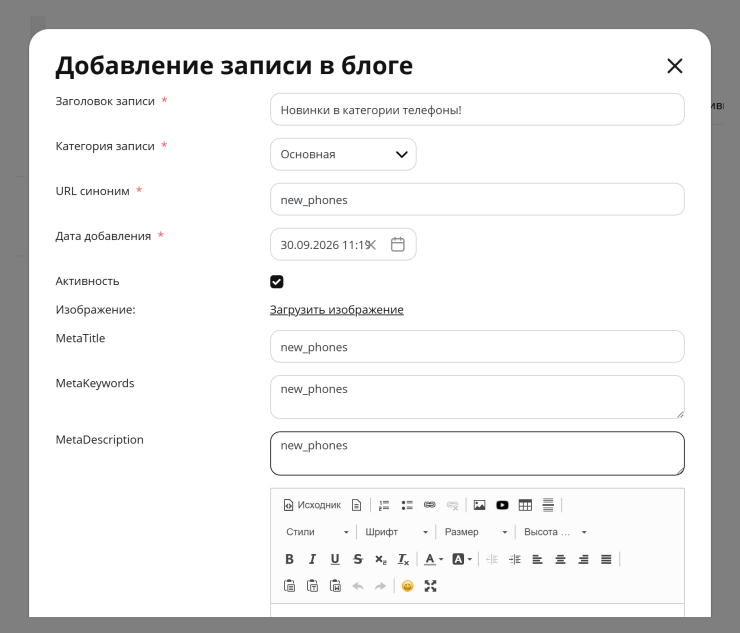The width and height of the screenshot is (740, 633).
Task: Click the paste from Word icon
Action: pos(335,586)
